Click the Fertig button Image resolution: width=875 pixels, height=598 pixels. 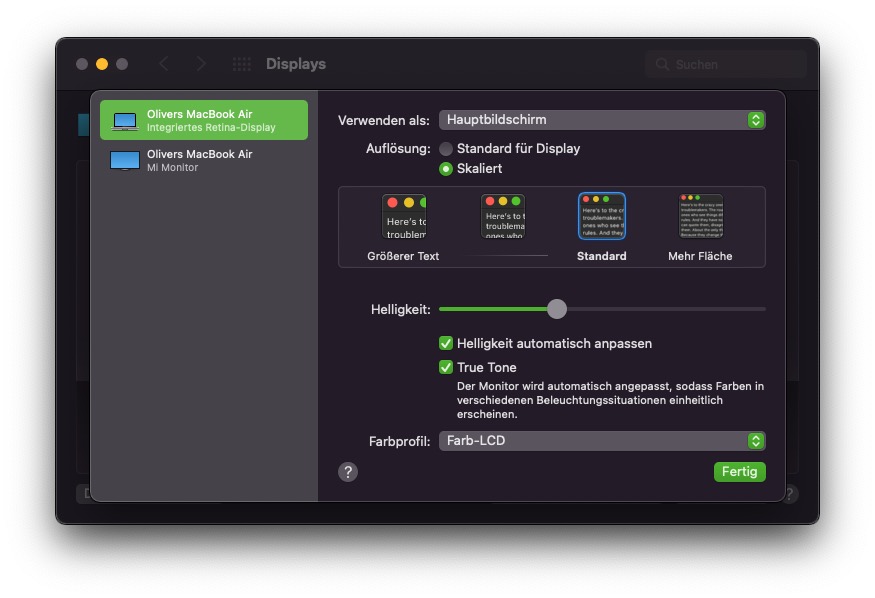click(739, 472)
